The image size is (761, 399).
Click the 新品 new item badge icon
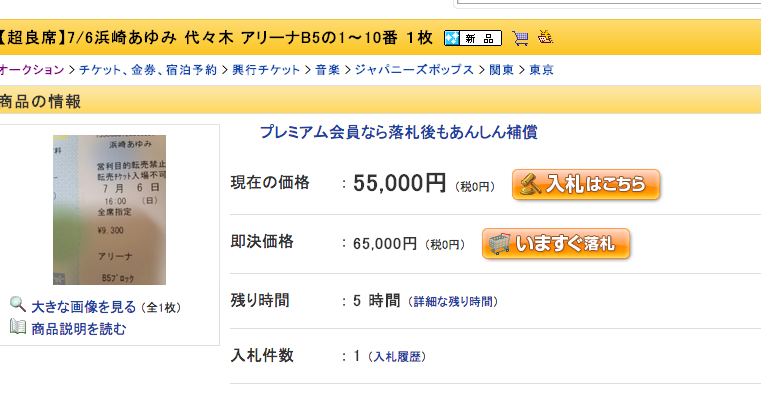pos(473,38)
